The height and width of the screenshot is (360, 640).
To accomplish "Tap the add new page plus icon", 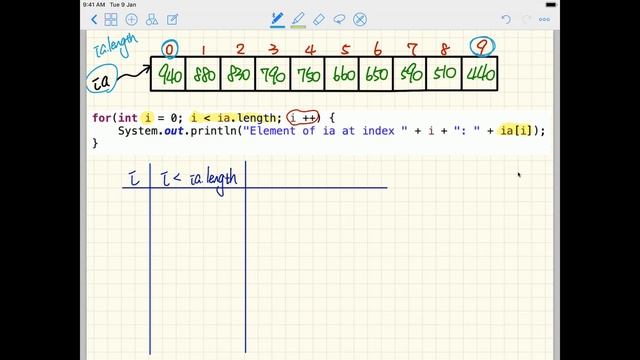I will click(131, 19).
